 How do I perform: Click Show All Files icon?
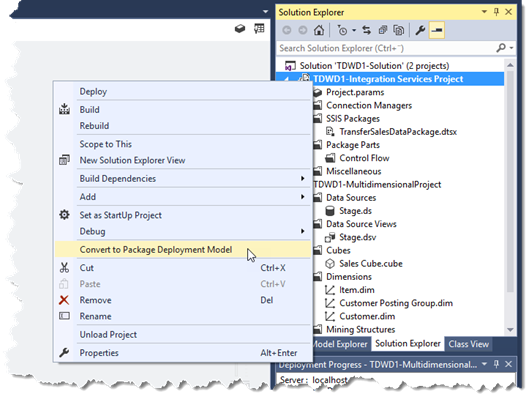[x=398, y=30]
